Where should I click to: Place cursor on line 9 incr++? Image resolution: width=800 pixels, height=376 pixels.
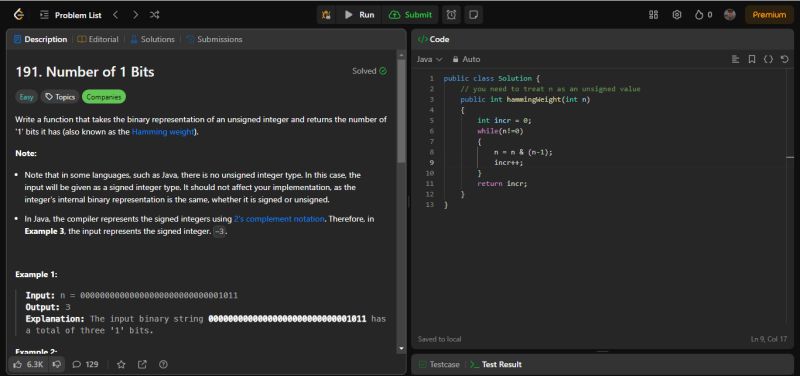509,162
